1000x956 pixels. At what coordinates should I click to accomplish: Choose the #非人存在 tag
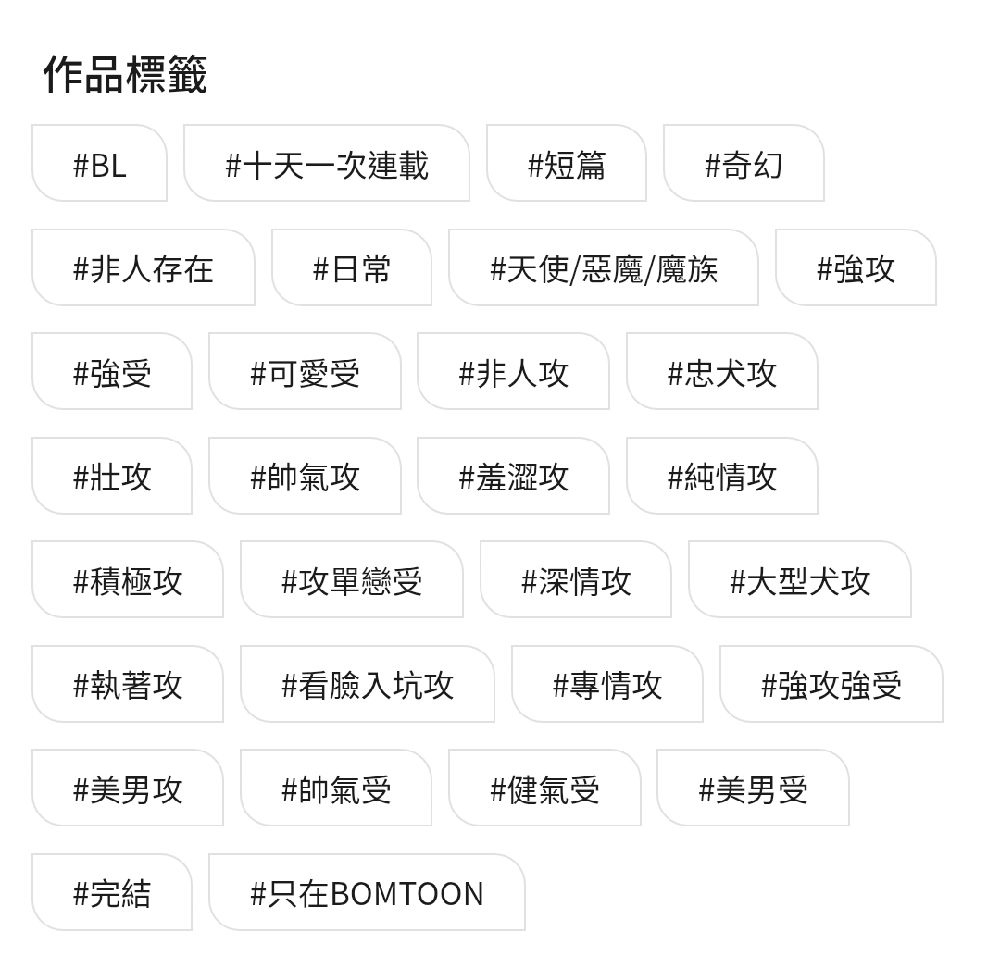pos(143,268)
